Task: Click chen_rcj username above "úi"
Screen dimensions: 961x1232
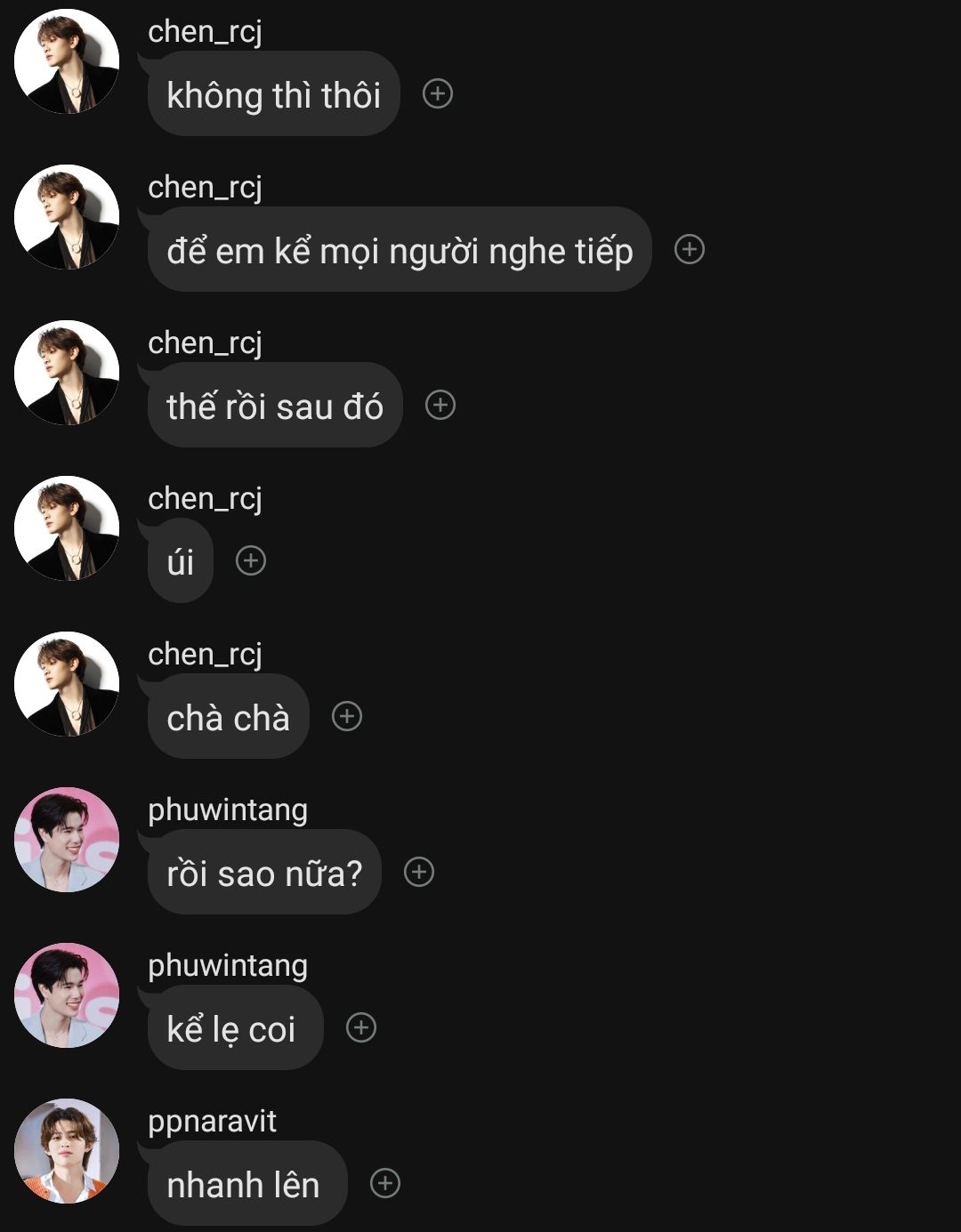Action: coord(205,498)
